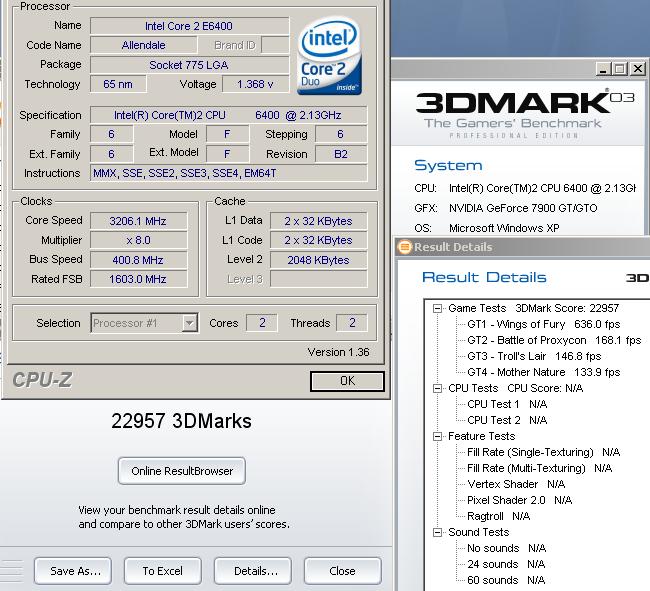This screenshot has width=650, height=591.
Task: Click the Stepping value 6
Action: (341, 134)
